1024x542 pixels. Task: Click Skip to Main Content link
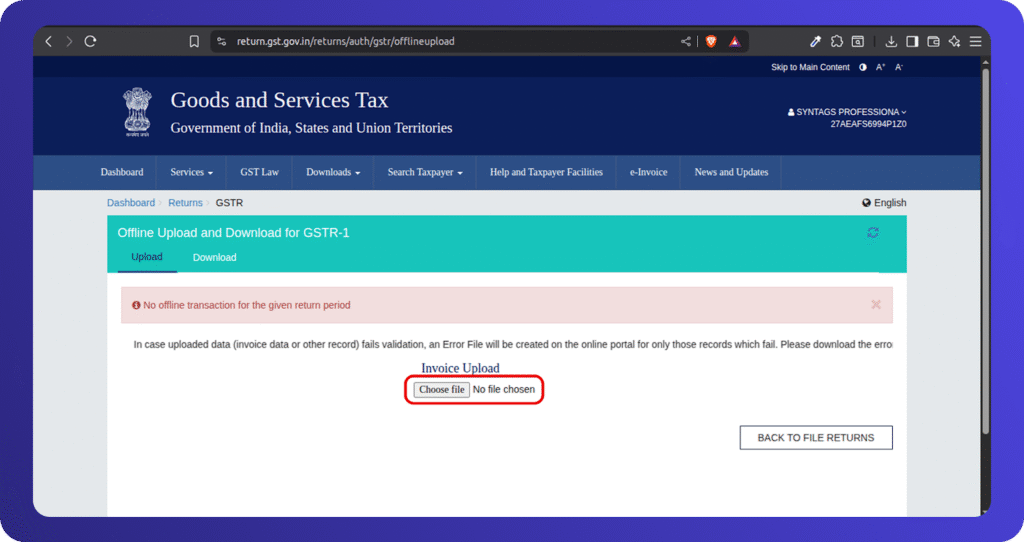point(810,67)
